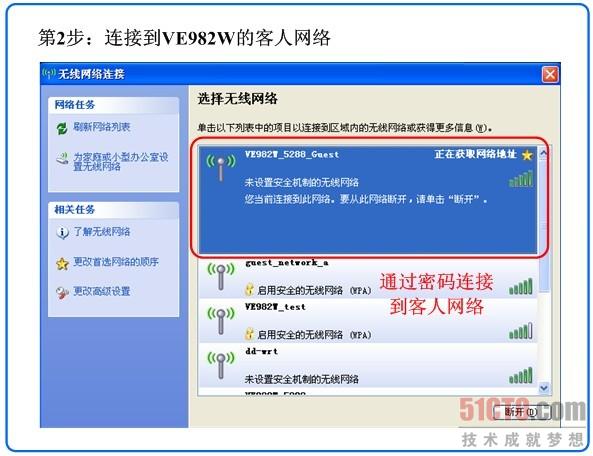Click the padlock icon under VE982W_test
This screenshot has width=593, height=456.
249,334
